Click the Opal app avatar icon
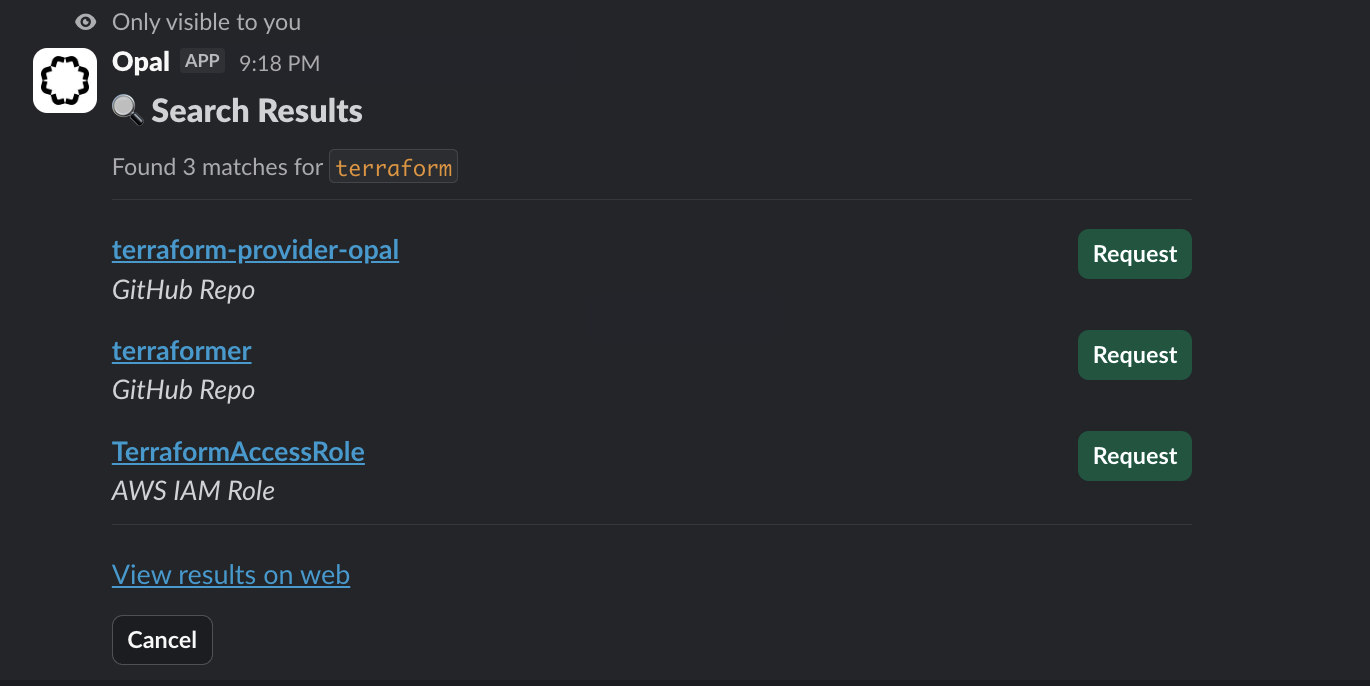 point(64,80)
